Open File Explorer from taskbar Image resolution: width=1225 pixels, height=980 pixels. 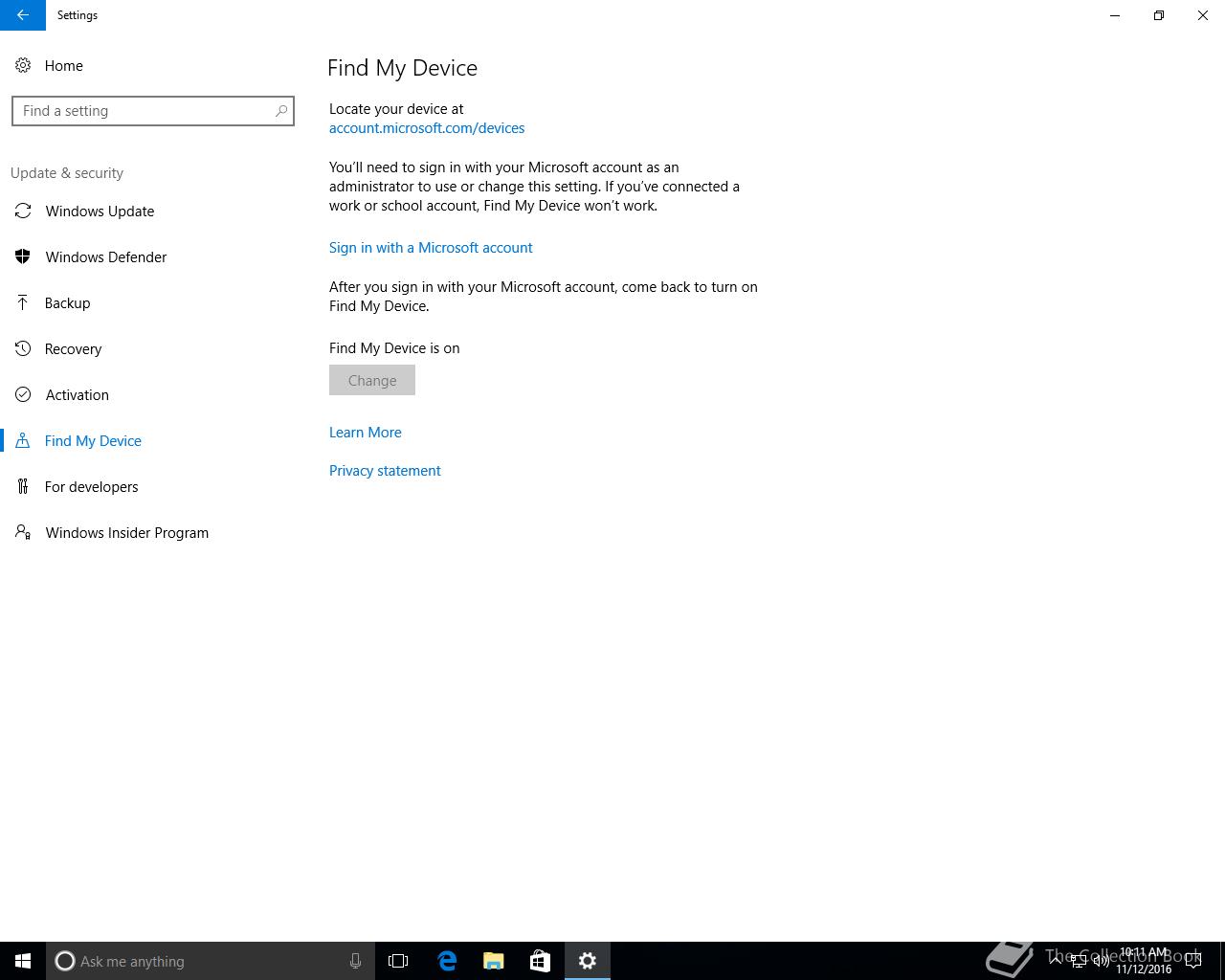493,961
